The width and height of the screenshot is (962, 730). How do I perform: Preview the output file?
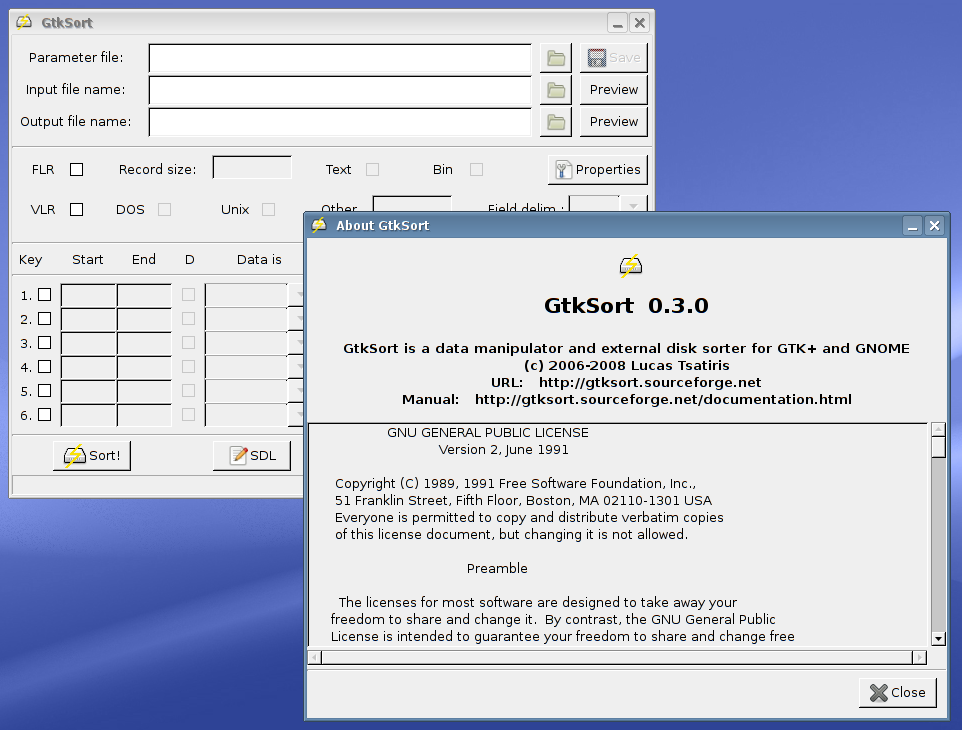point(613,122)
